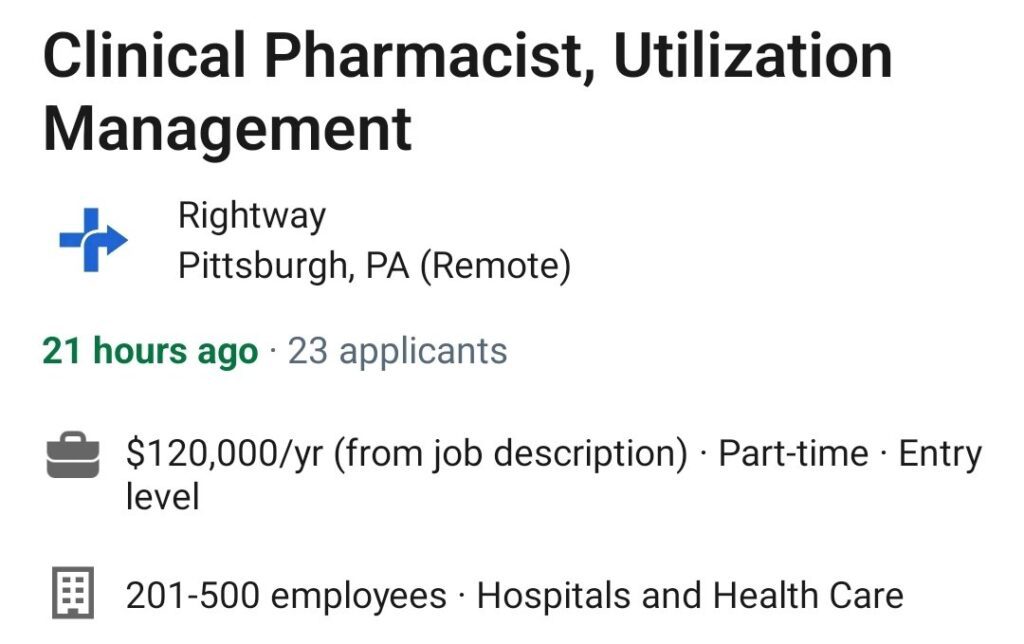Click the word Clinical in the heading
1024x644 pixels.
pos(144,56)
